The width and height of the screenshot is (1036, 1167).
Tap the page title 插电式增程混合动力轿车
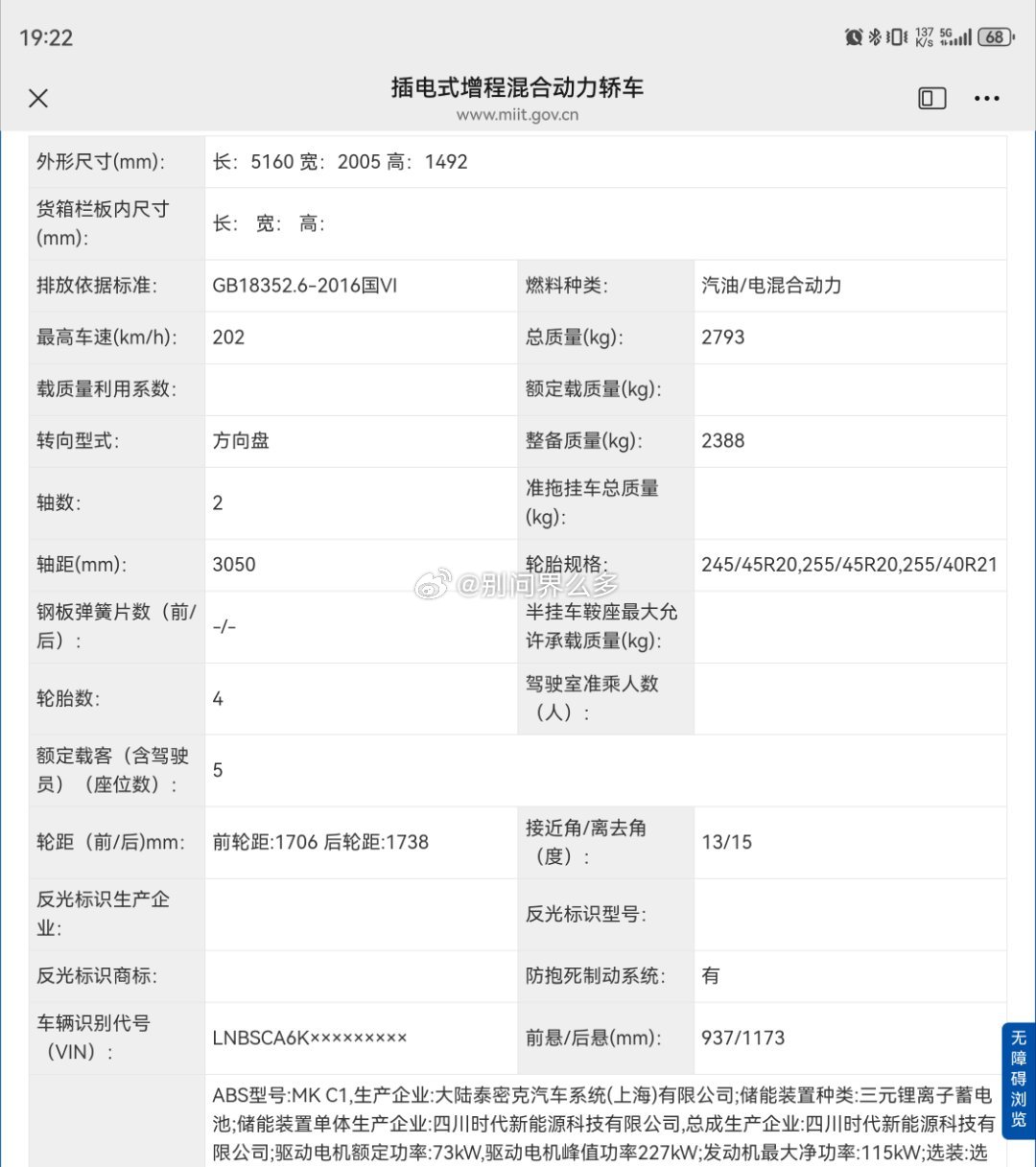(x=517, y=87)
